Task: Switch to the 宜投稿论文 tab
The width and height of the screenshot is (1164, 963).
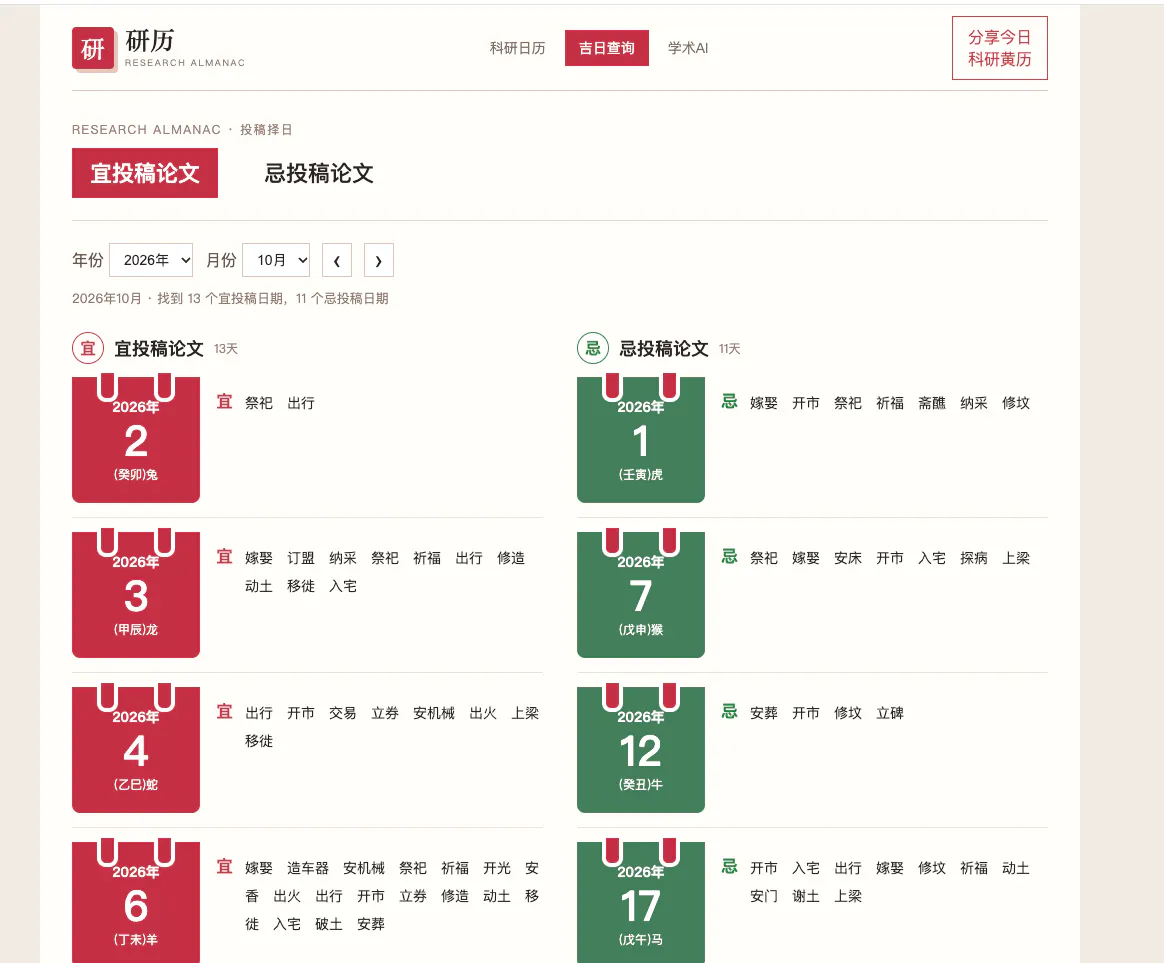Action: 145,173
